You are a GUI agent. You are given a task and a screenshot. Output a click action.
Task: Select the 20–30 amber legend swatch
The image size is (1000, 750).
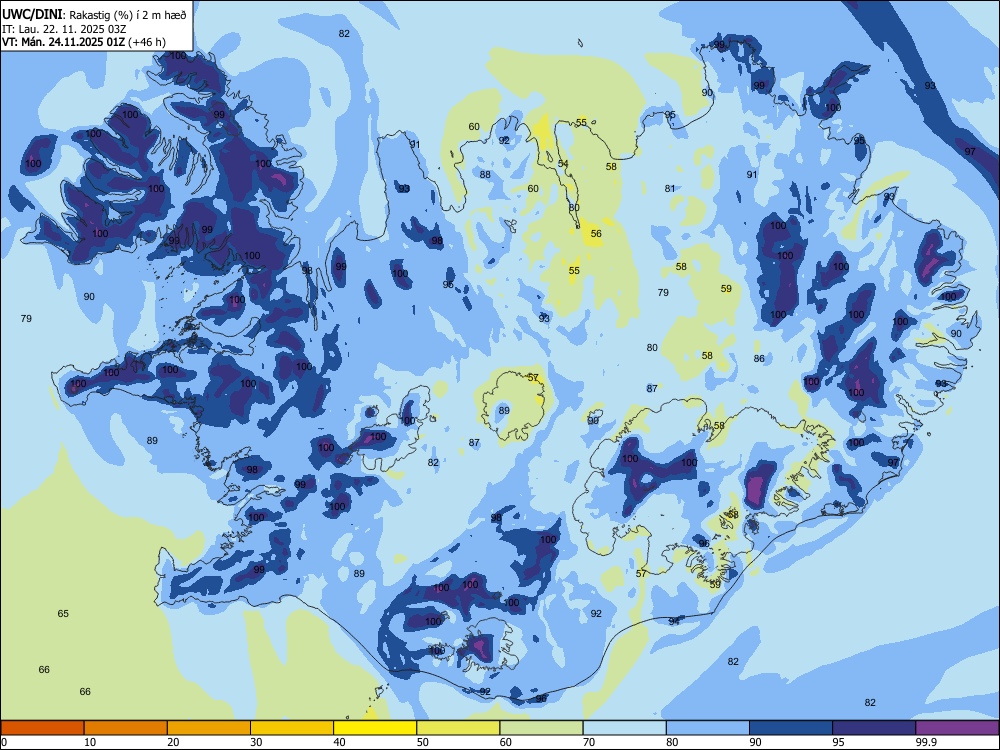pyautogui.click(x=209, y=728)
